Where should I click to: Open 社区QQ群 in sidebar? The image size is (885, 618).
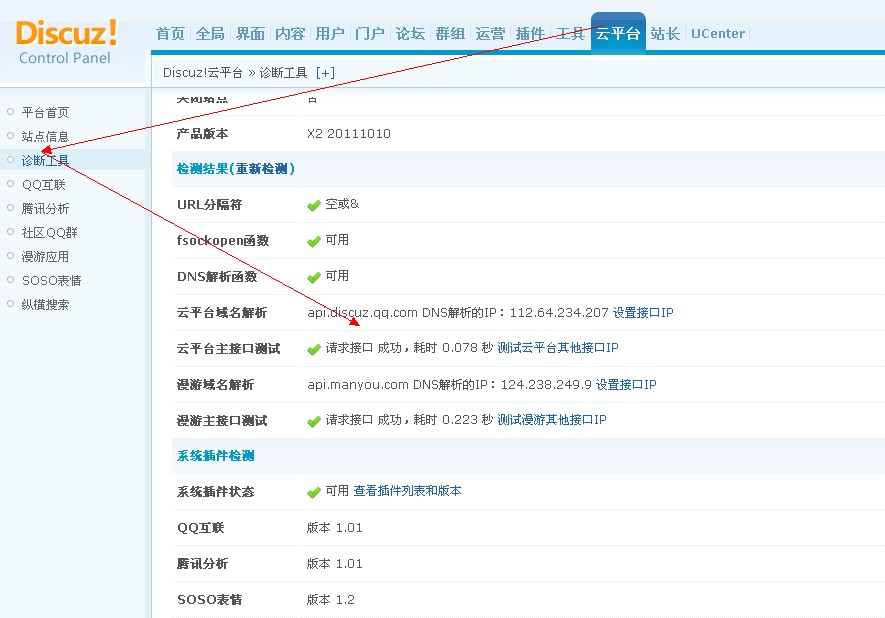tap(50, 233)
